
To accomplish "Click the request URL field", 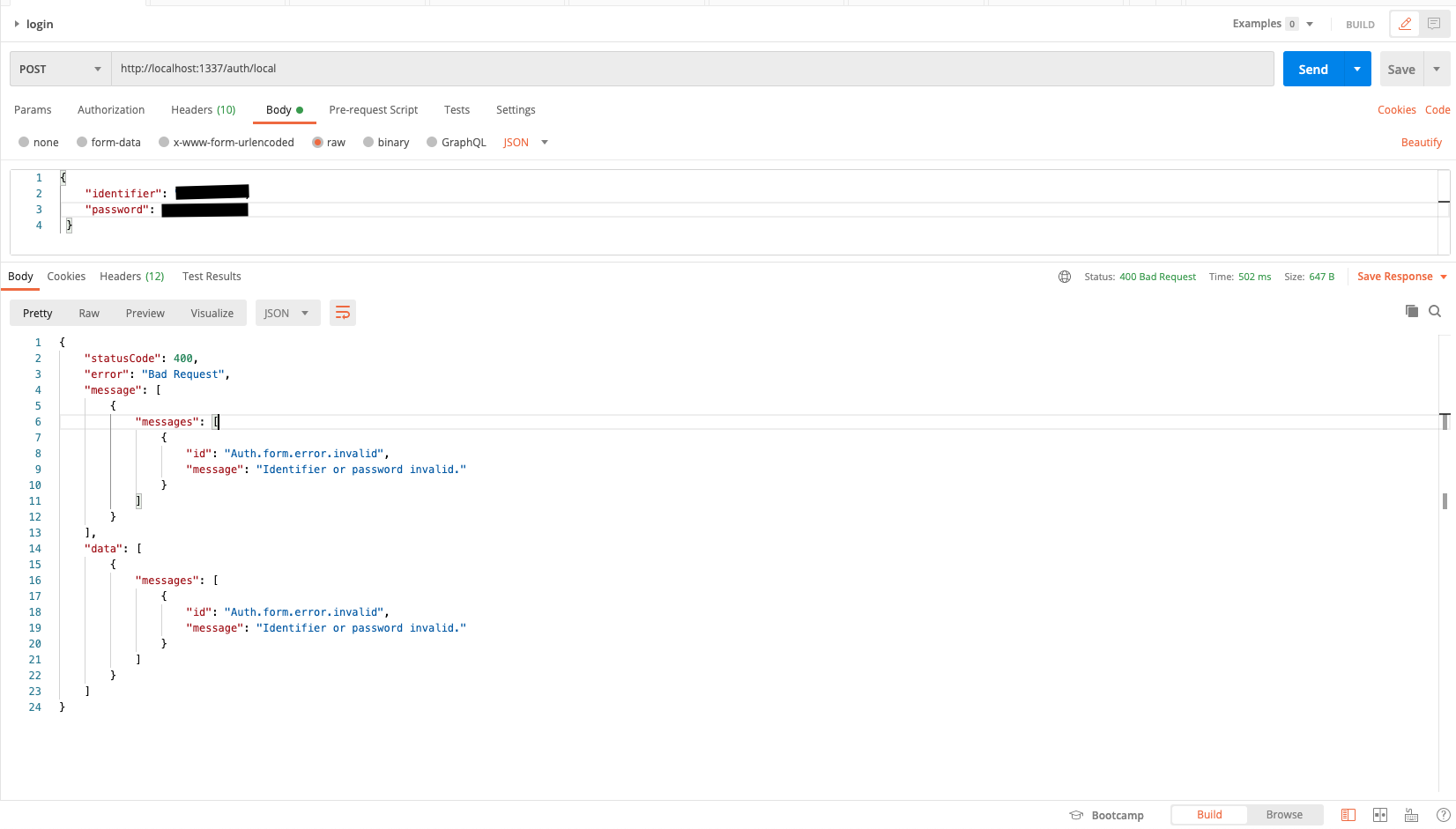I will [693, 69].
